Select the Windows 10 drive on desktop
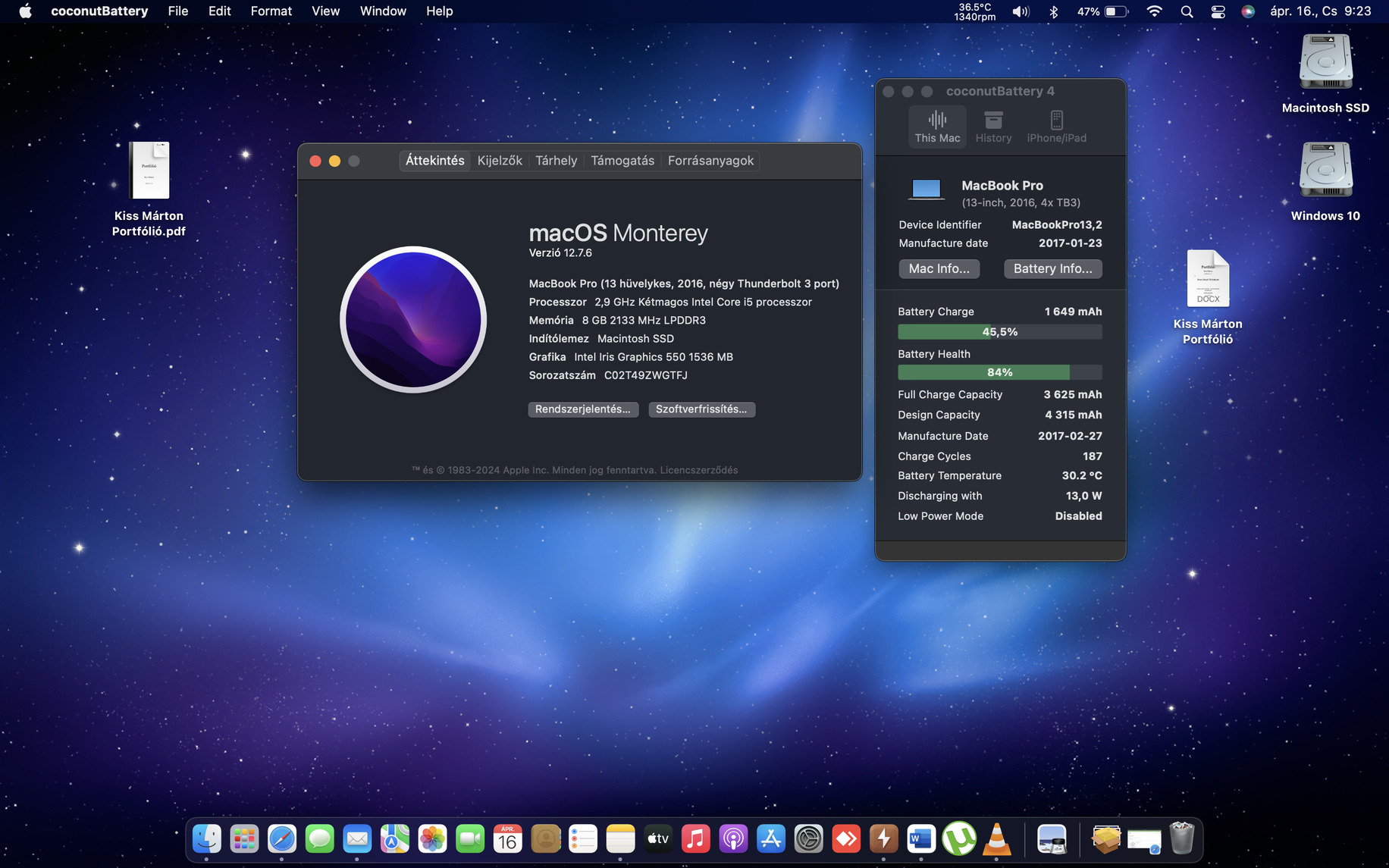The height and width of the screenshot is (868, 1389). tap(1325, 171)
